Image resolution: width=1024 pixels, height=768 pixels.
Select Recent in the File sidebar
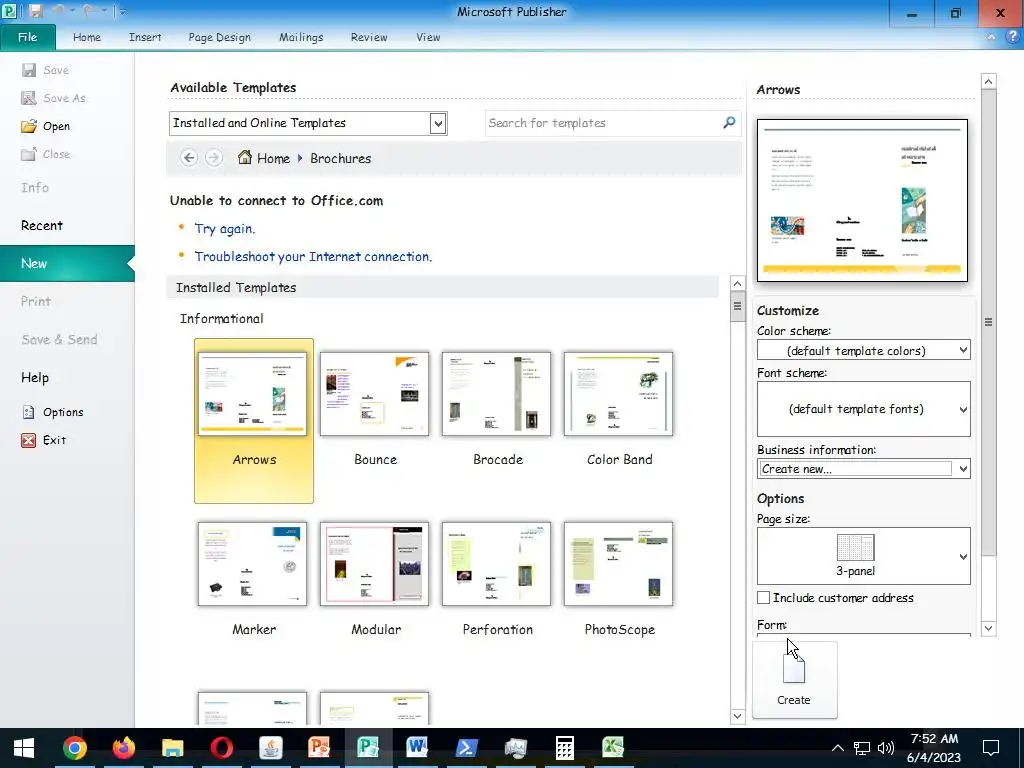click(x=42, y=225)
